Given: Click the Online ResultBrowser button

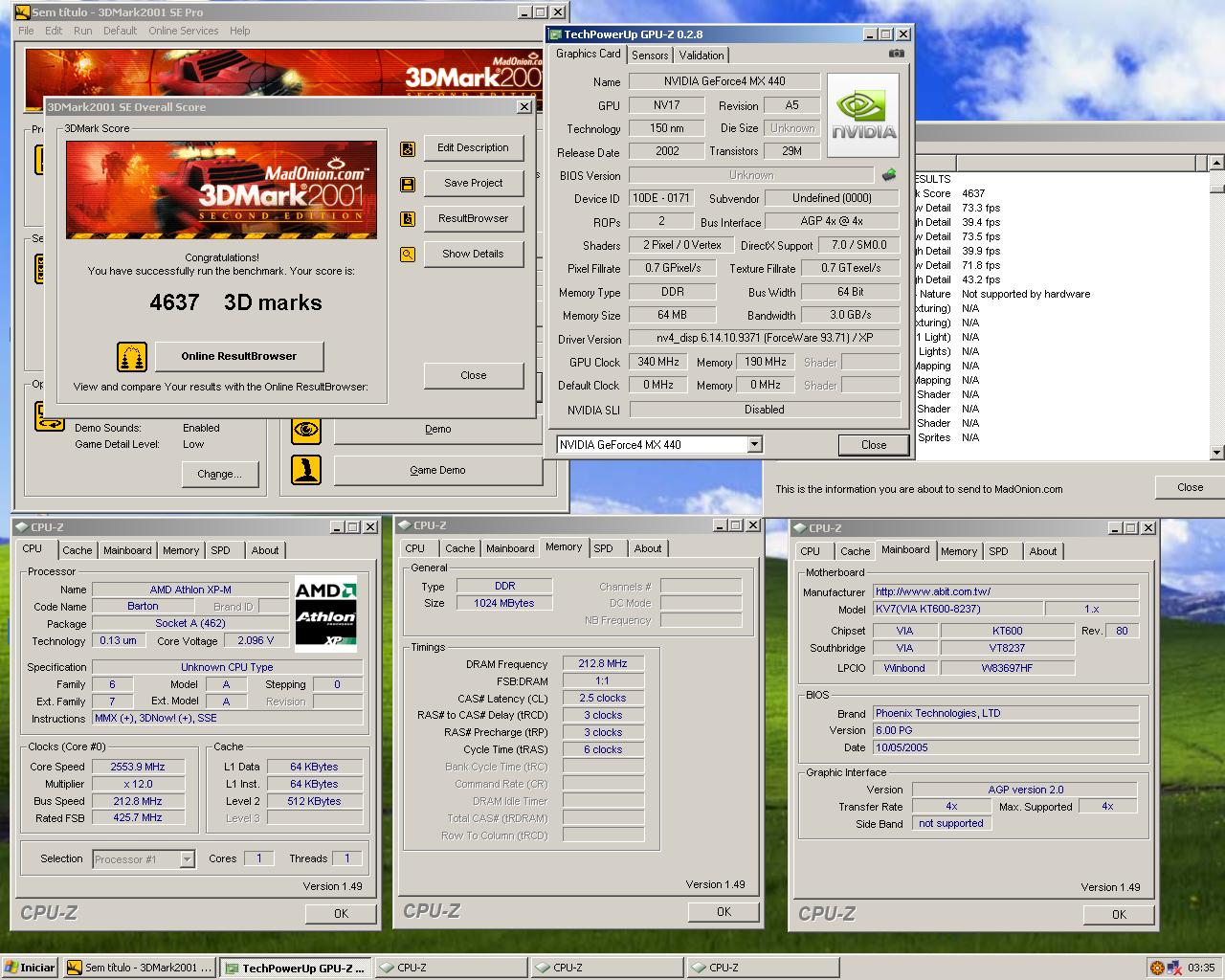Looking at the screenshot, I should [239, 356].
